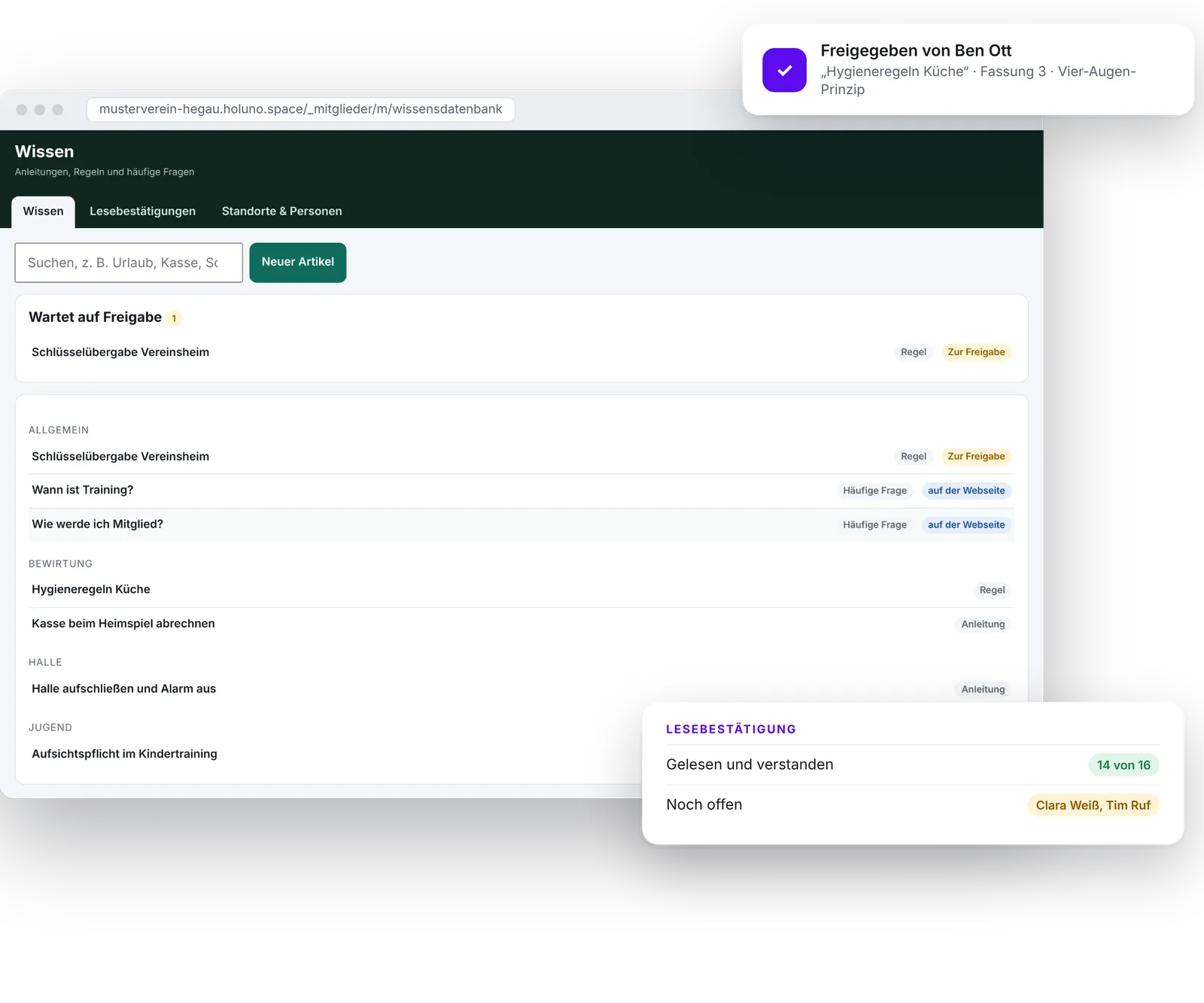Click the Freigegeben von Ben Ott notification
Screen dimensions: 1204x1003
(x=968, y=70)
